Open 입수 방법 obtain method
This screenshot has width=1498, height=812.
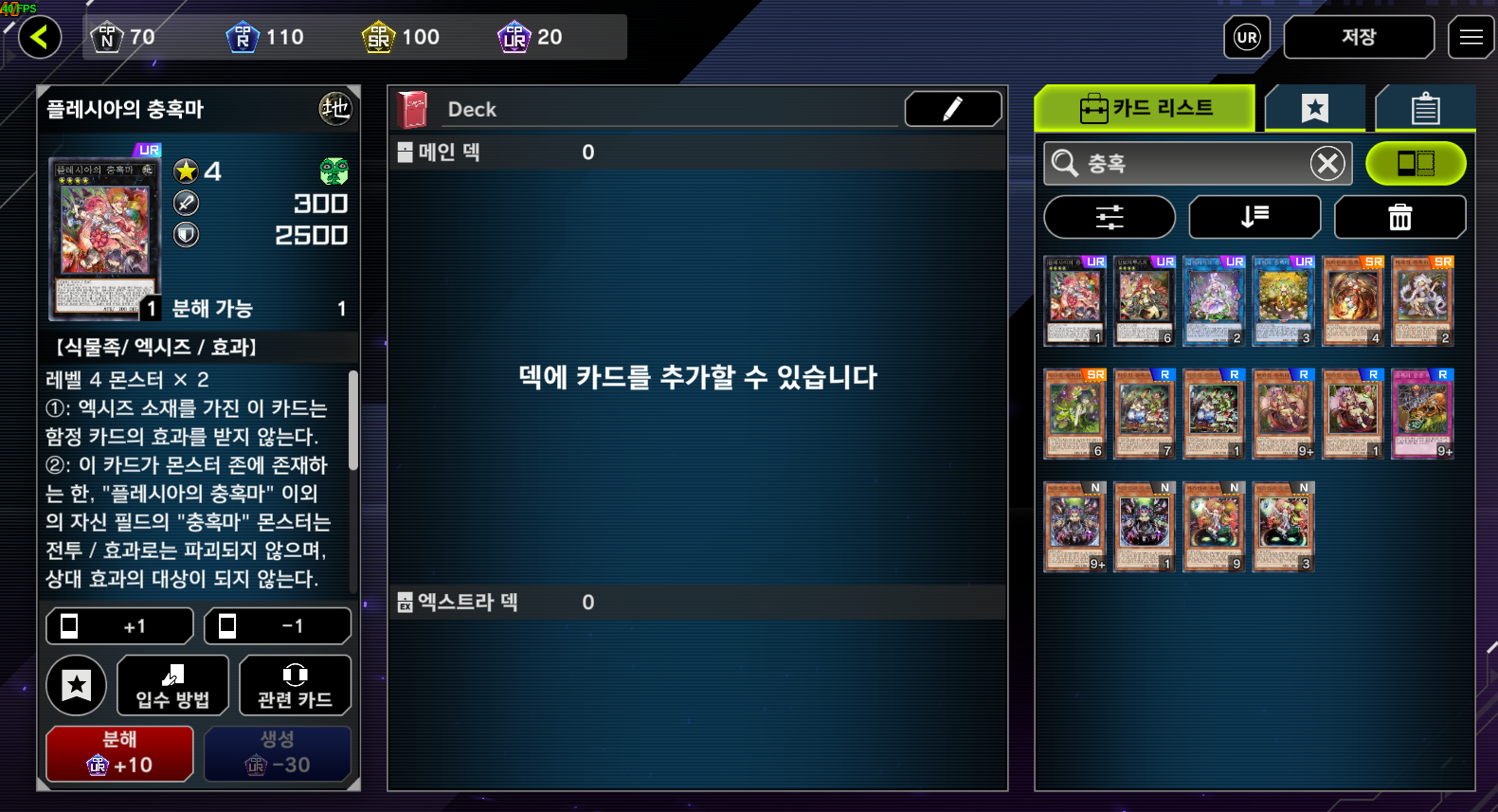pyautogui.click(x=172, y=685)
